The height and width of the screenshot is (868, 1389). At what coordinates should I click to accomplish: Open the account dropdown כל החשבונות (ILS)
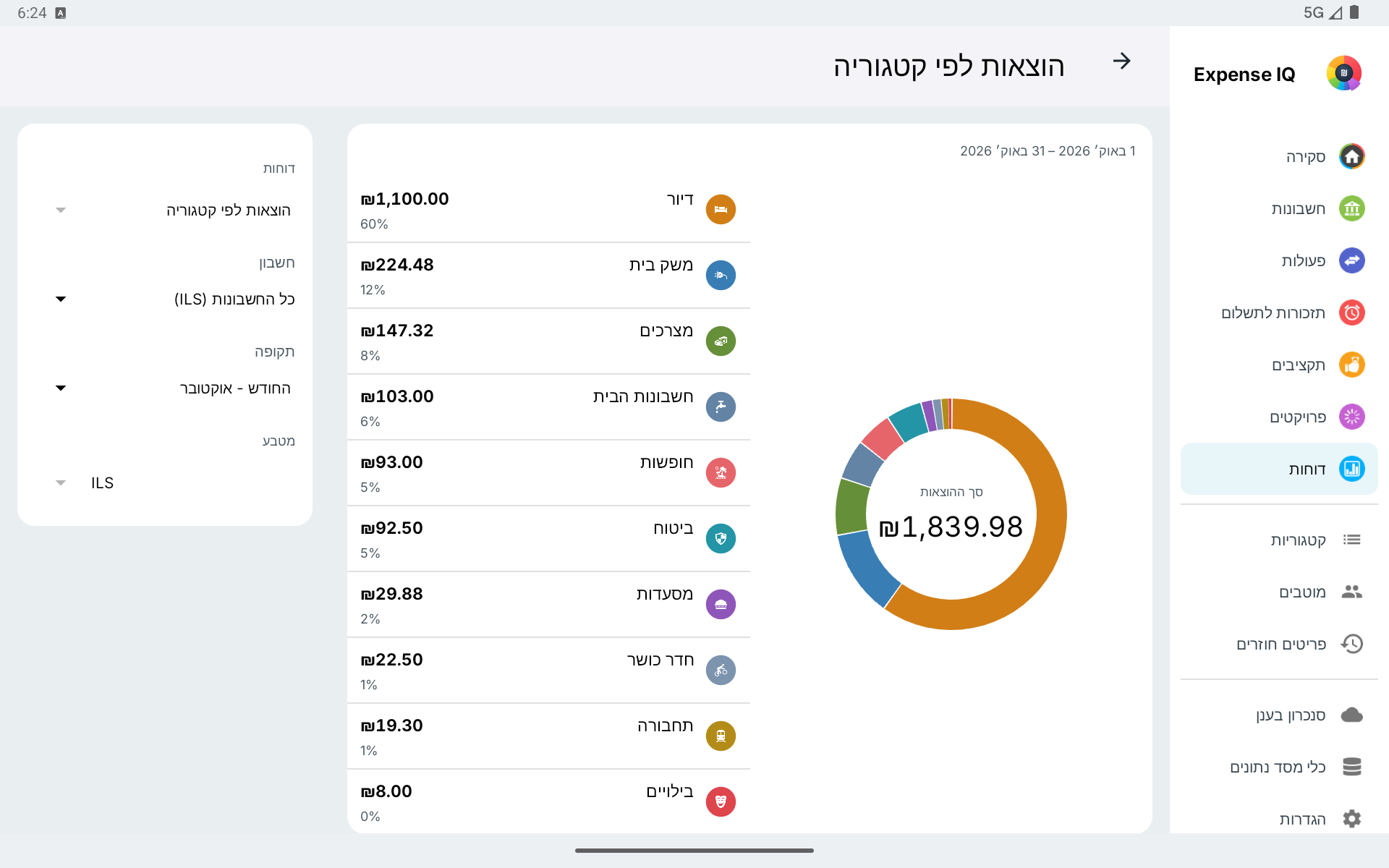coord(174,299)
